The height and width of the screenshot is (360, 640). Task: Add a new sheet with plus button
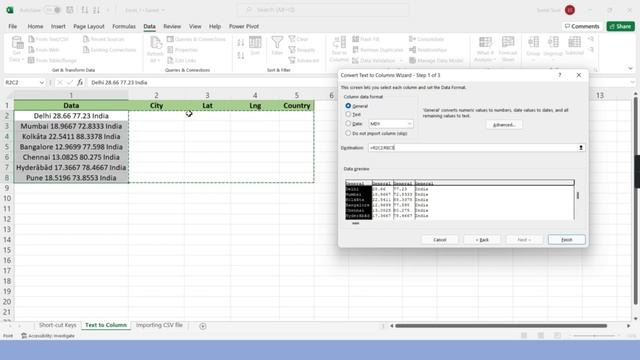click(203, 326)
